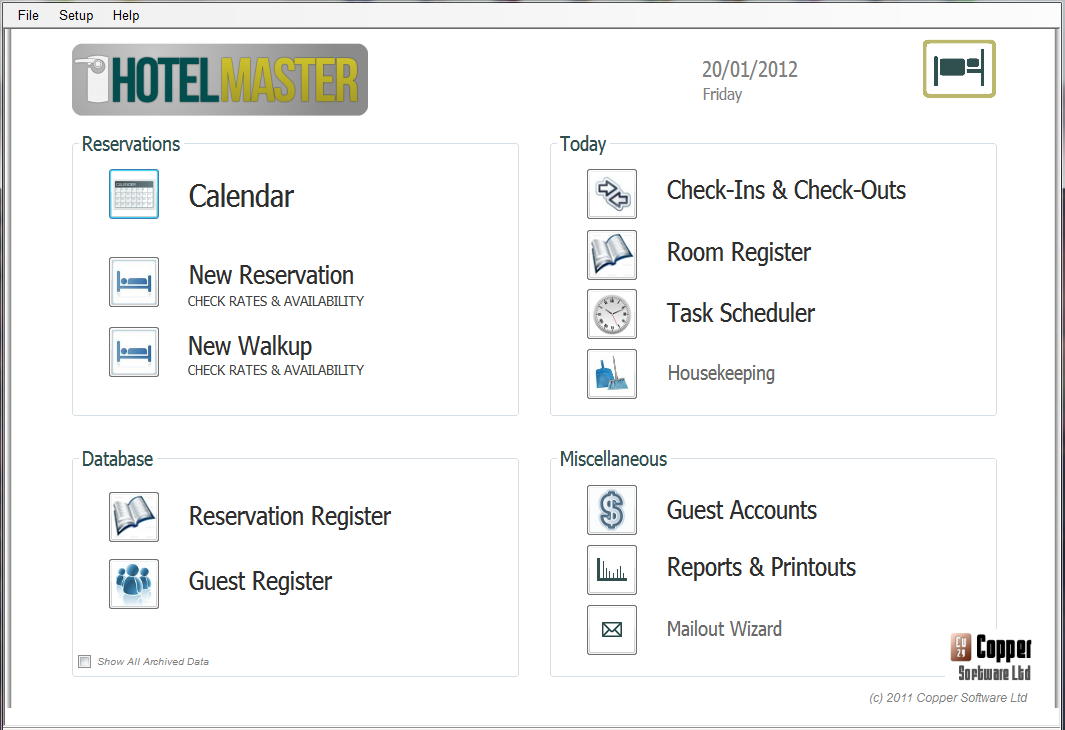Click CHECK RATES & AVAILABILITY under New Reservation

point(276,301)
